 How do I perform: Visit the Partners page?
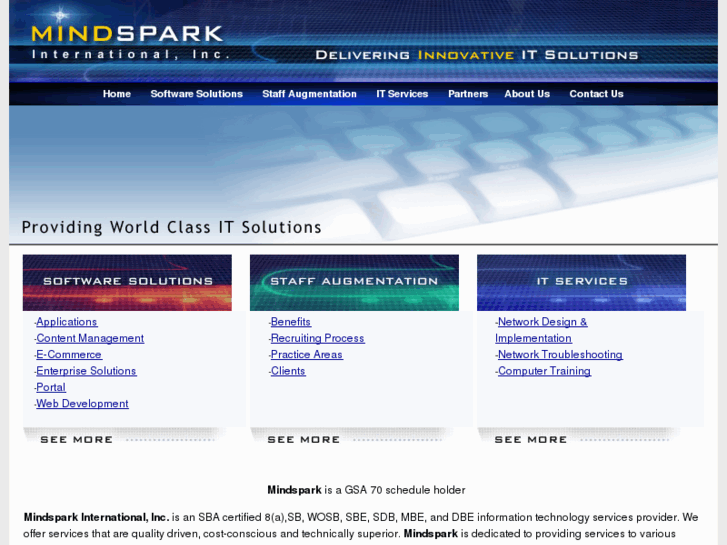tap(468, 94)
